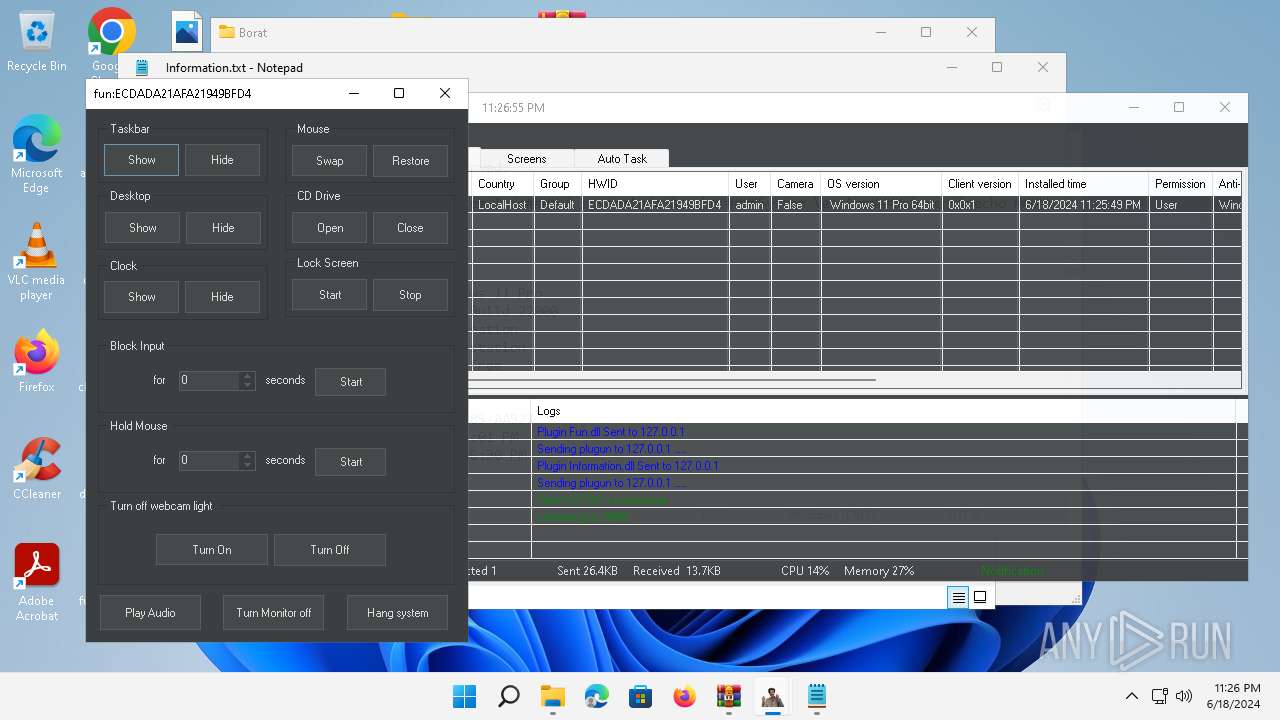This screenshot has width=1280, height=720.
Task: Switch to Screens tab
Action: (x=526, y=159)
